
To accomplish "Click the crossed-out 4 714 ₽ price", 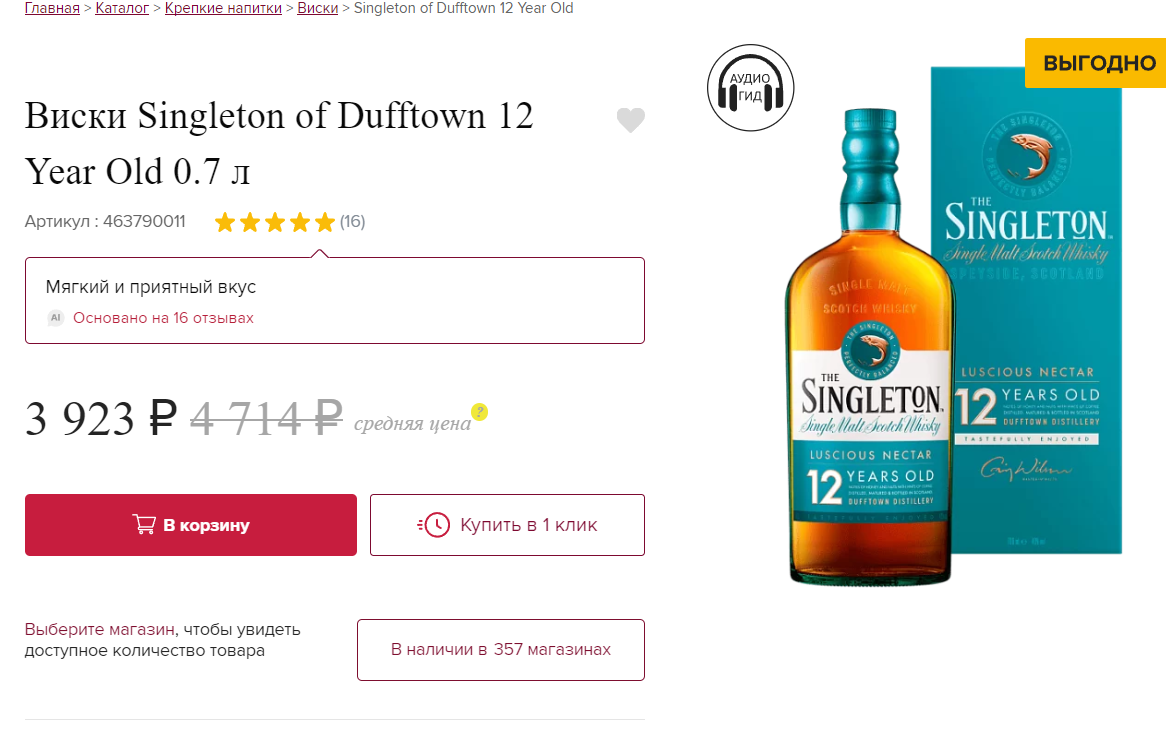I will 266,417.
